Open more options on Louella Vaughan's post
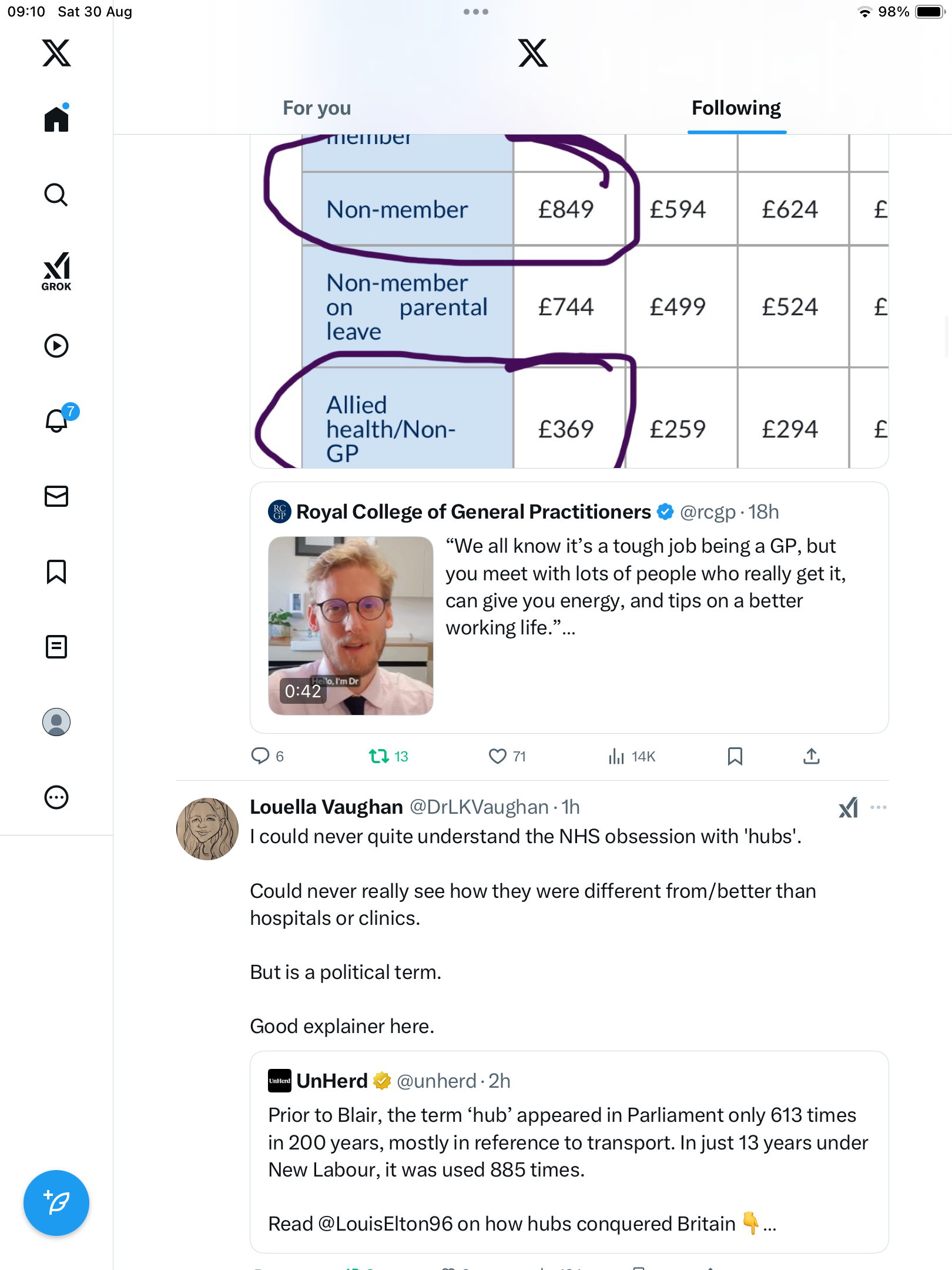Screen dimensions: 952x1270 pos(879,807)
